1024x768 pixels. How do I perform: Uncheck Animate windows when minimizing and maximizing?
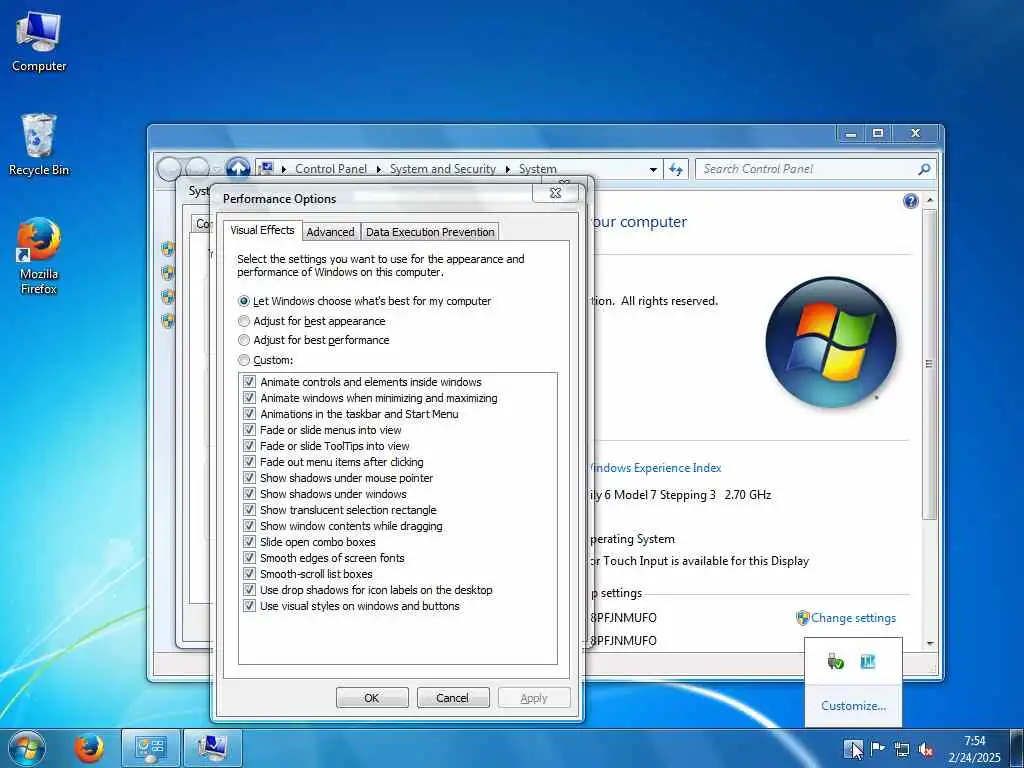click(249, 398)
